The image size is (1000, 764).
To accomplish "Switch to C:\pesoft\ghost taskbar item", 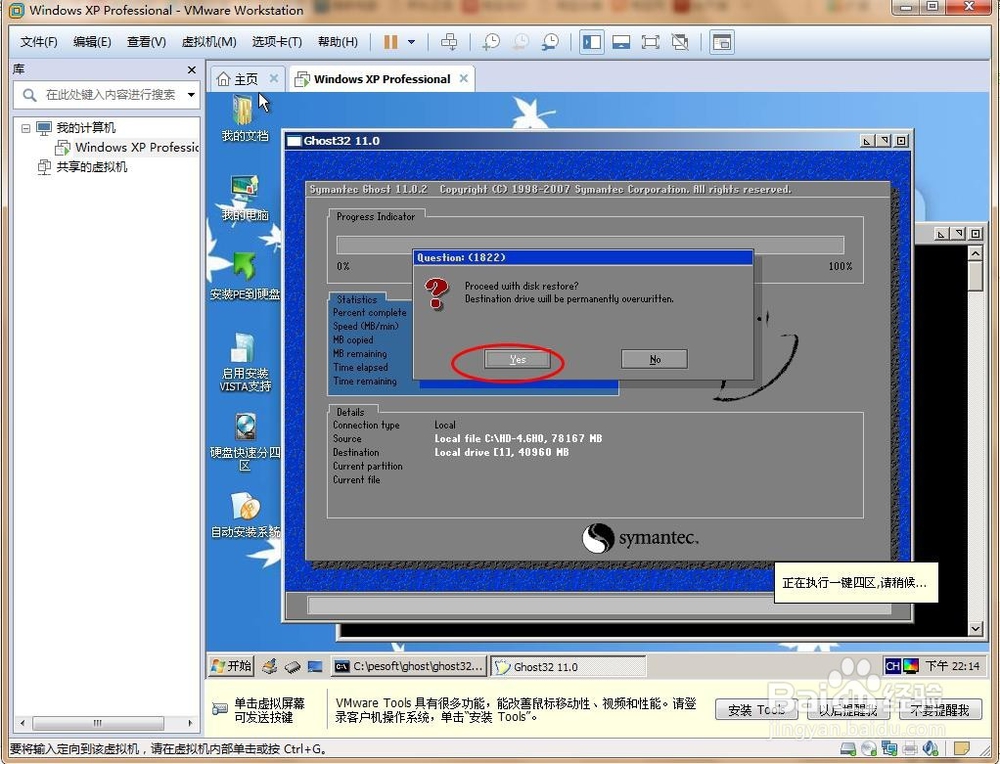I will tap(409, 666).
